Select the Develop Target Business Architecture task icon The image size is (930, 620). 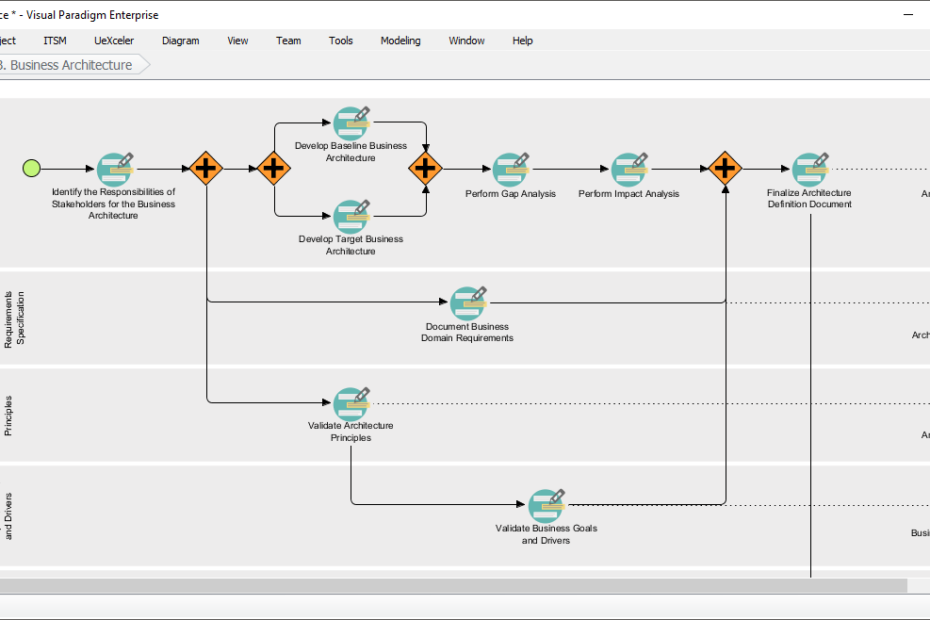click(350, 216)
